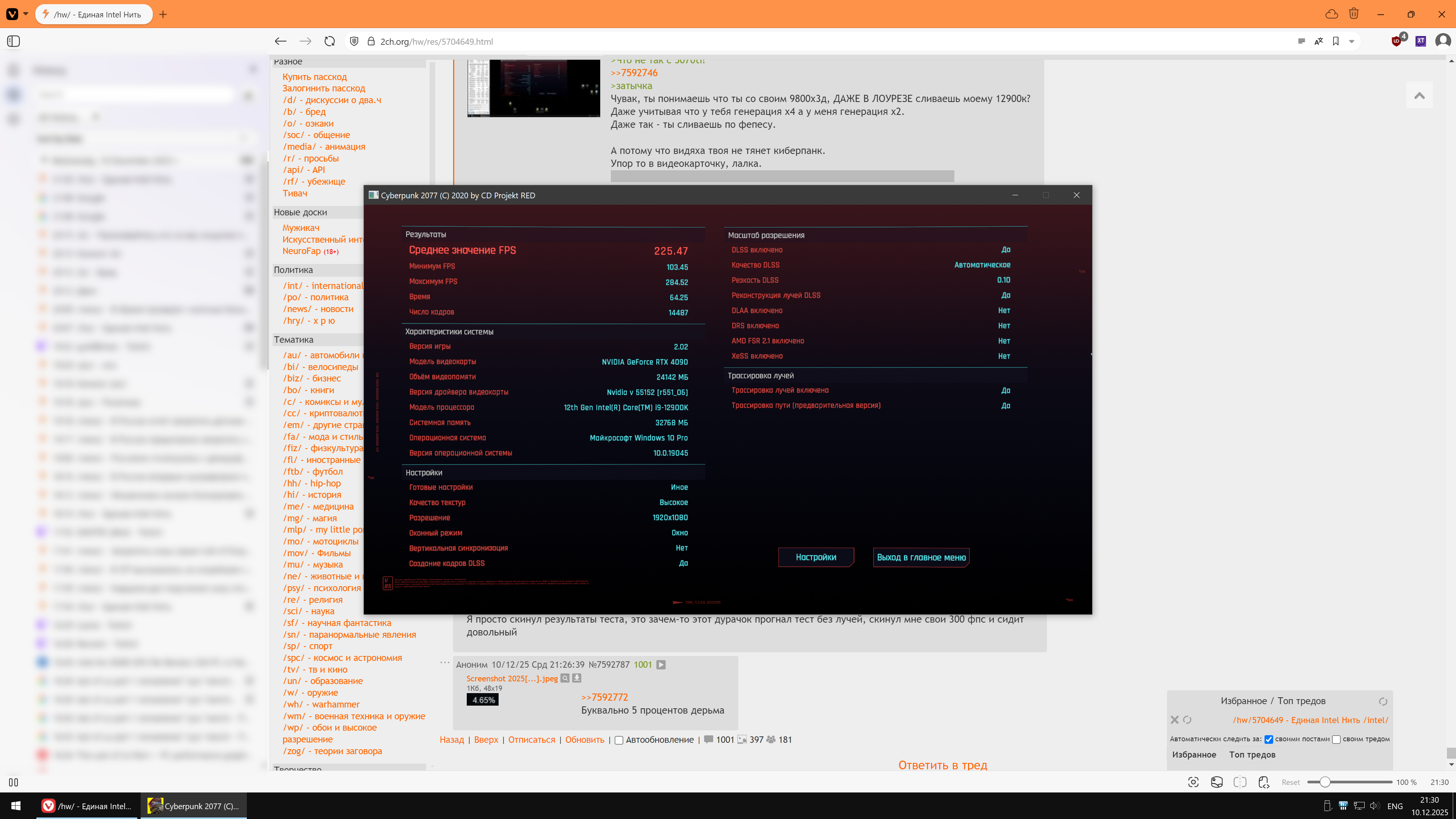Viewport: 1456px width, 819px height.
Task: Expand the address bar dropdown arrow
Action: [1351, 41]
